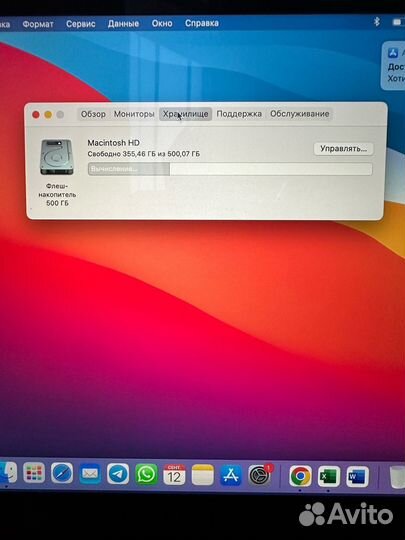Open Launchpad from the Dock
The width and height of the screenshot is (405, 540).
[x=34, y=472]
